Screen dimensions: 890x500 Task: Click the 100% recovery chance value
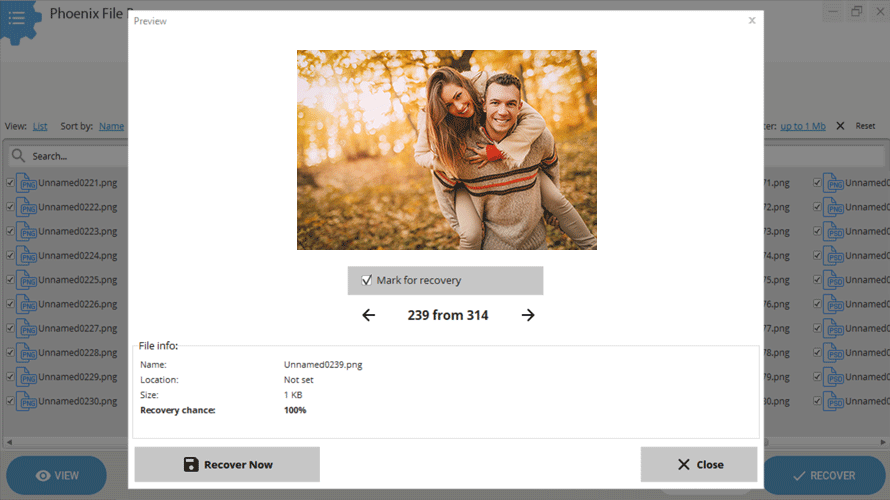tap(295, 410)
